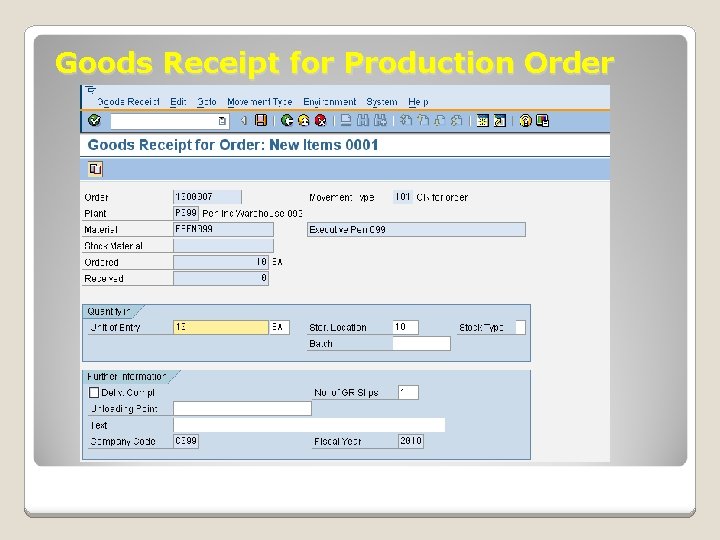Click the Unloading Point field

(x=242, y=409)
